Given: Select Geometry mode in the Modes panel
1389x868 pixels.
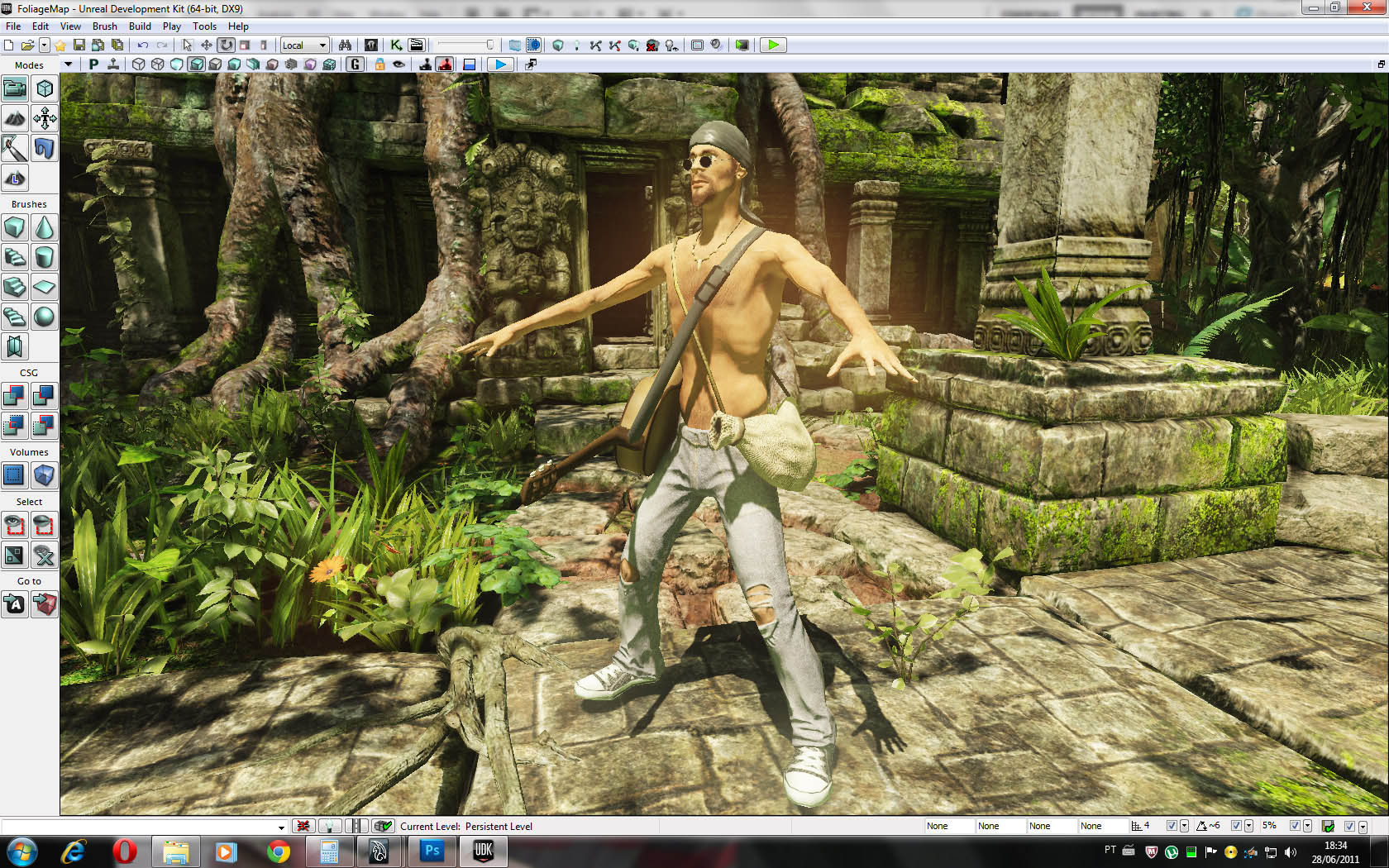Looking at the screenshot, I should click(x=45, y=89).
